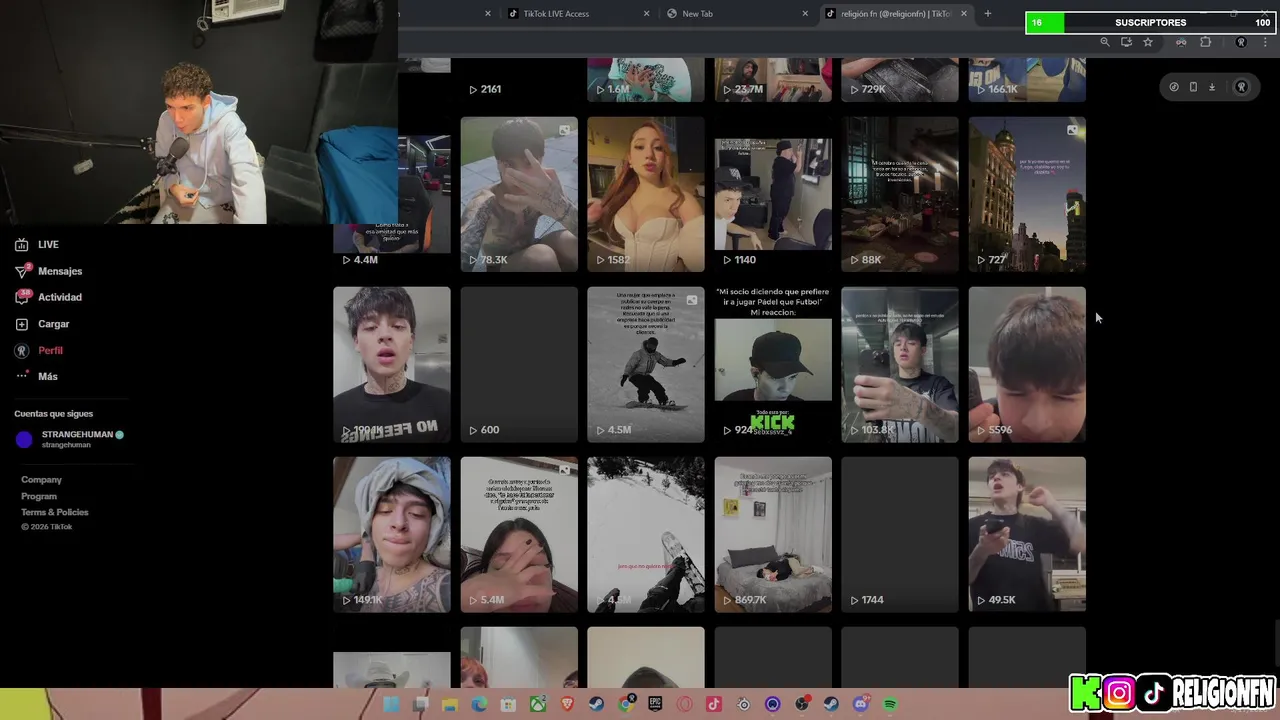Expand the Más menu in sidebar
This screenshot has width=1280, height=720.
[37, 376]
